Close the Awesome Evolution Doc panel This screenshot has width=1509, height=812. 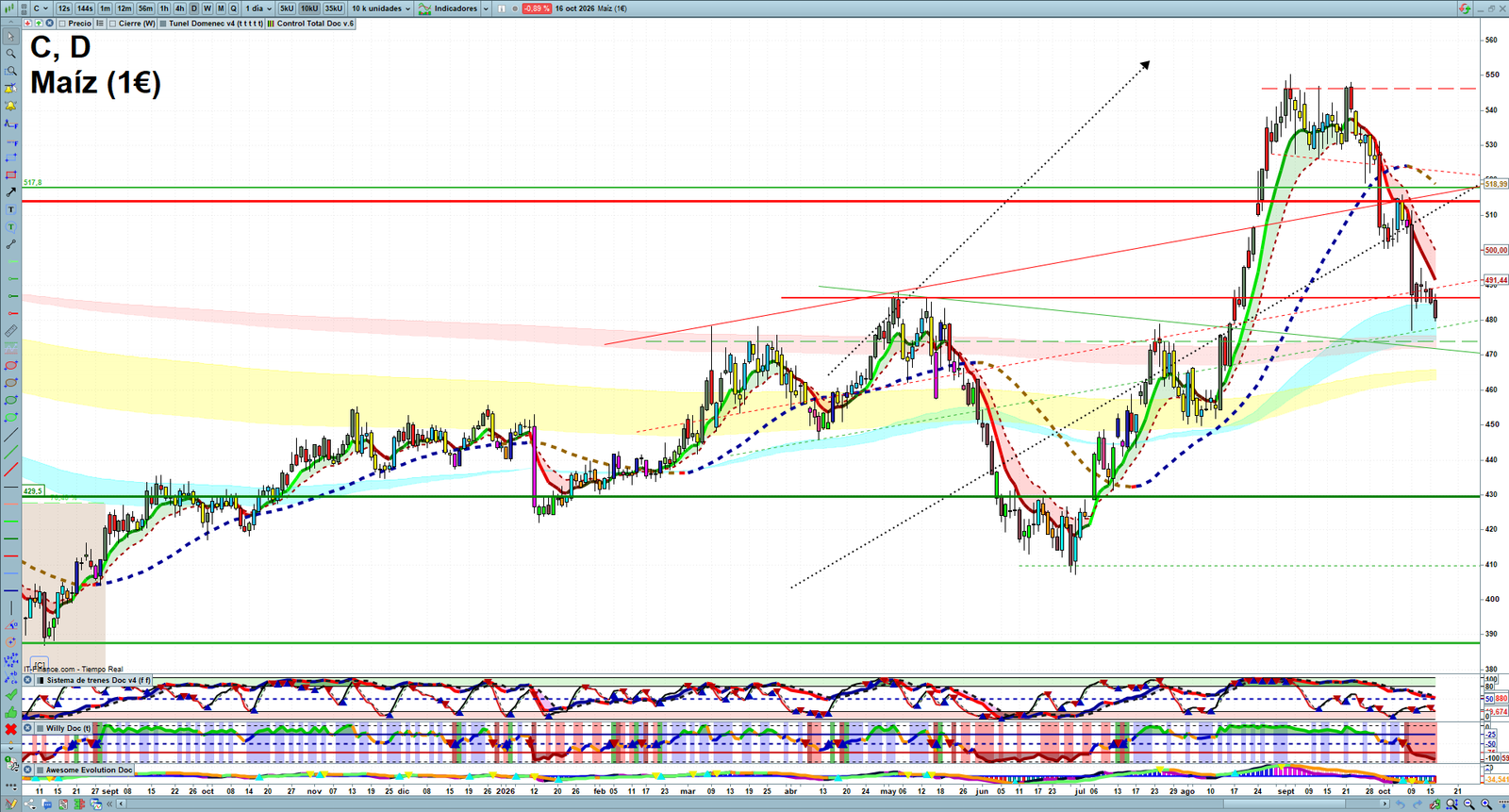(x=27, y=770)
